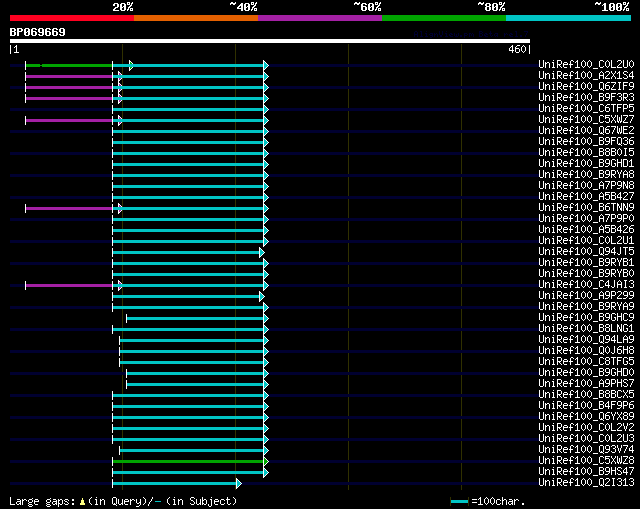The width and height of the screenshot is (640, 509).
Task: Select the UniRef100_Q0J6H8 label
Action: [586, 351]
